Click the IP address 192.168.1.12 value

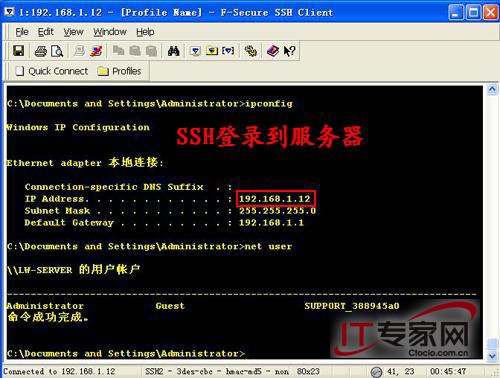pos(275,199)
